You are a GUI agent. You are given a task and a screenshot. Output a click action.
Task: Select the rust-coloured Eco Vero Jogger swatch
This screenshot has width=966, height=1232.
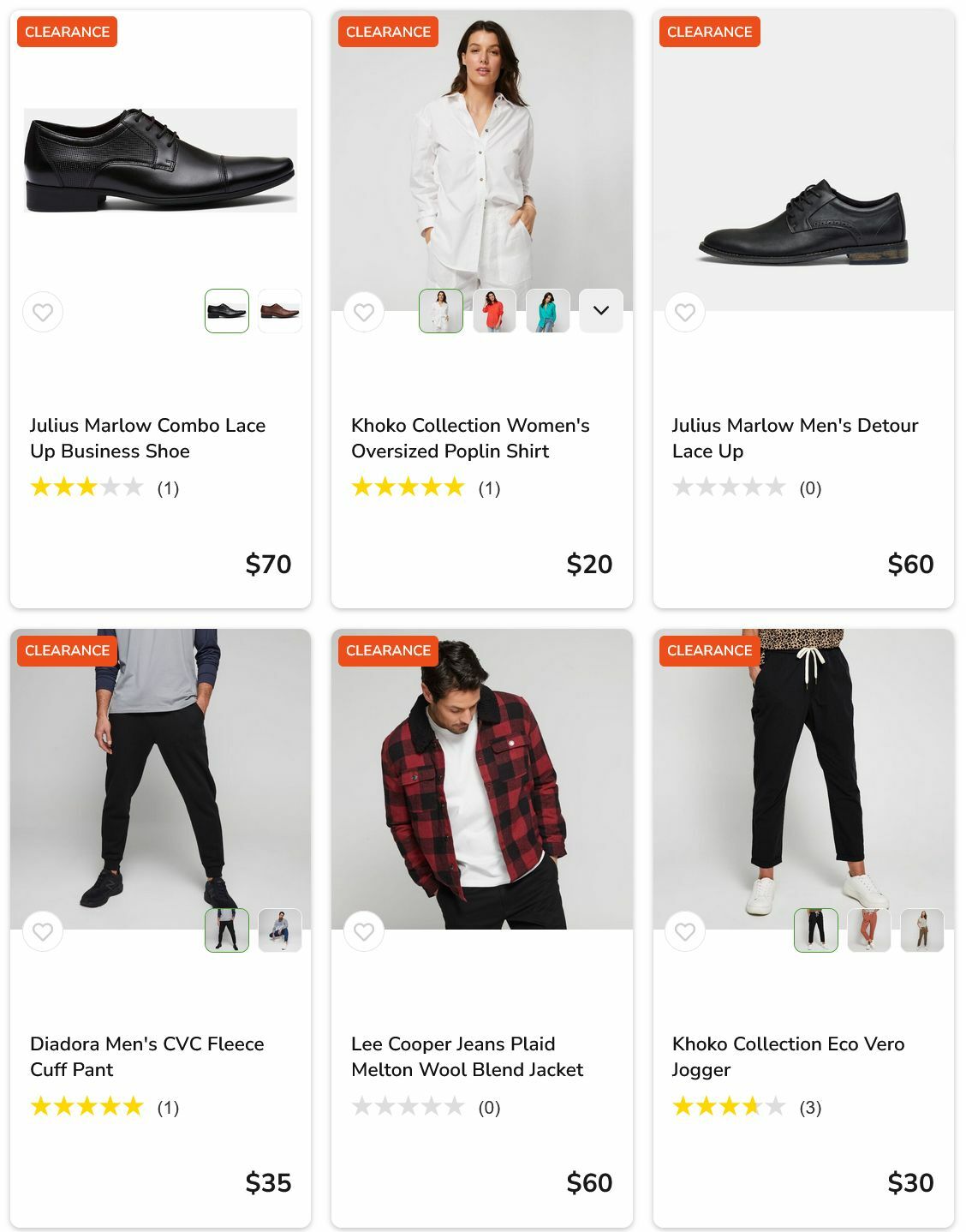pyautogui.click(x=868, y=930)
